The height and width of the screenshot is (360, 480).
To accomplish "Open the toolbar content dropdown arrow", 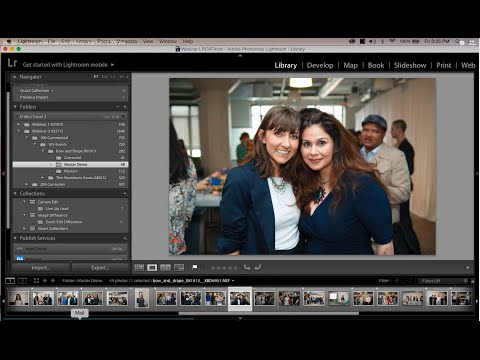I will pos(468,268).
